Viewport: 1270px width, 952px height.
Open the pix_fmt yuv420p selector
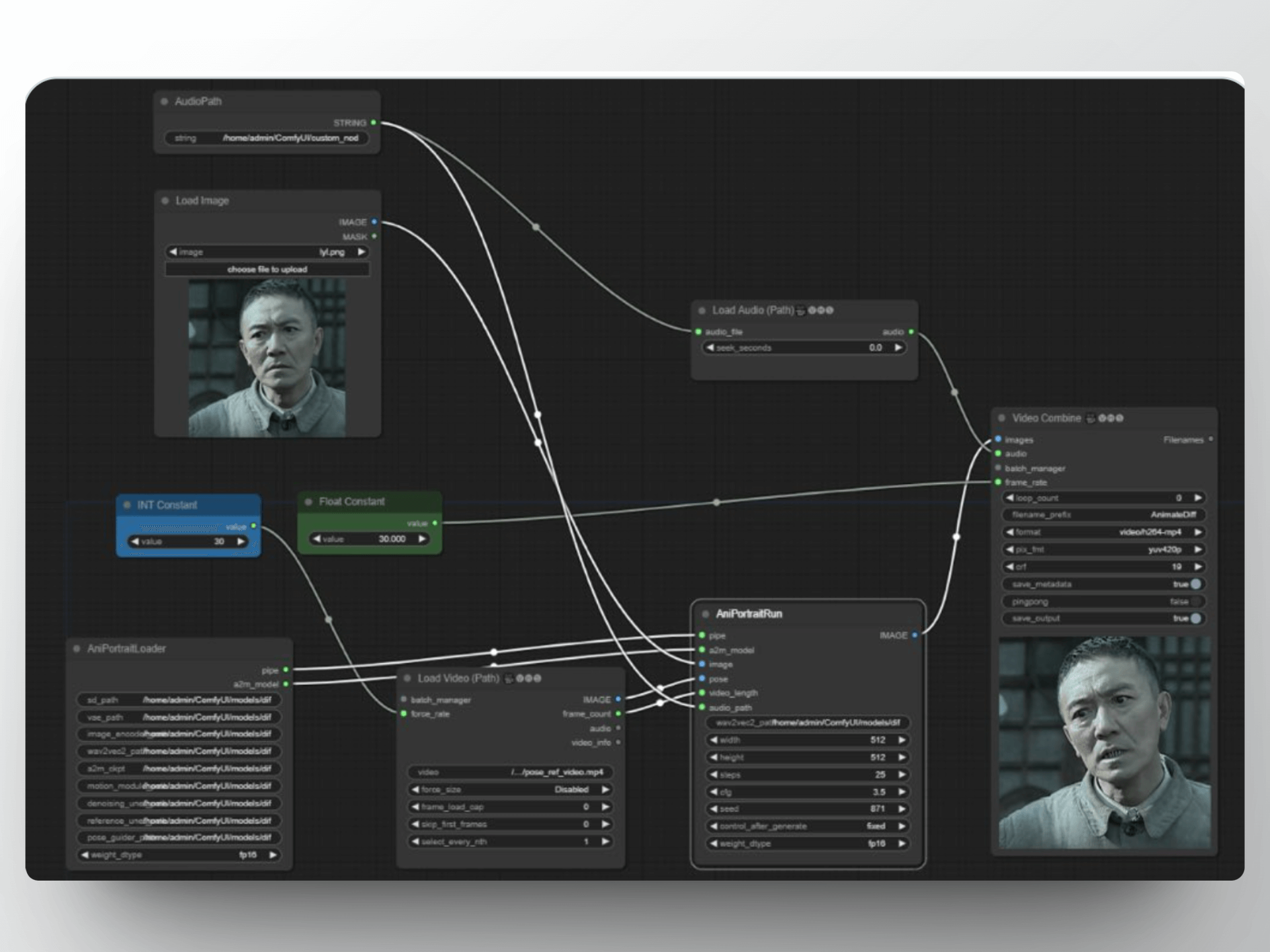(x=1103, y=549)
